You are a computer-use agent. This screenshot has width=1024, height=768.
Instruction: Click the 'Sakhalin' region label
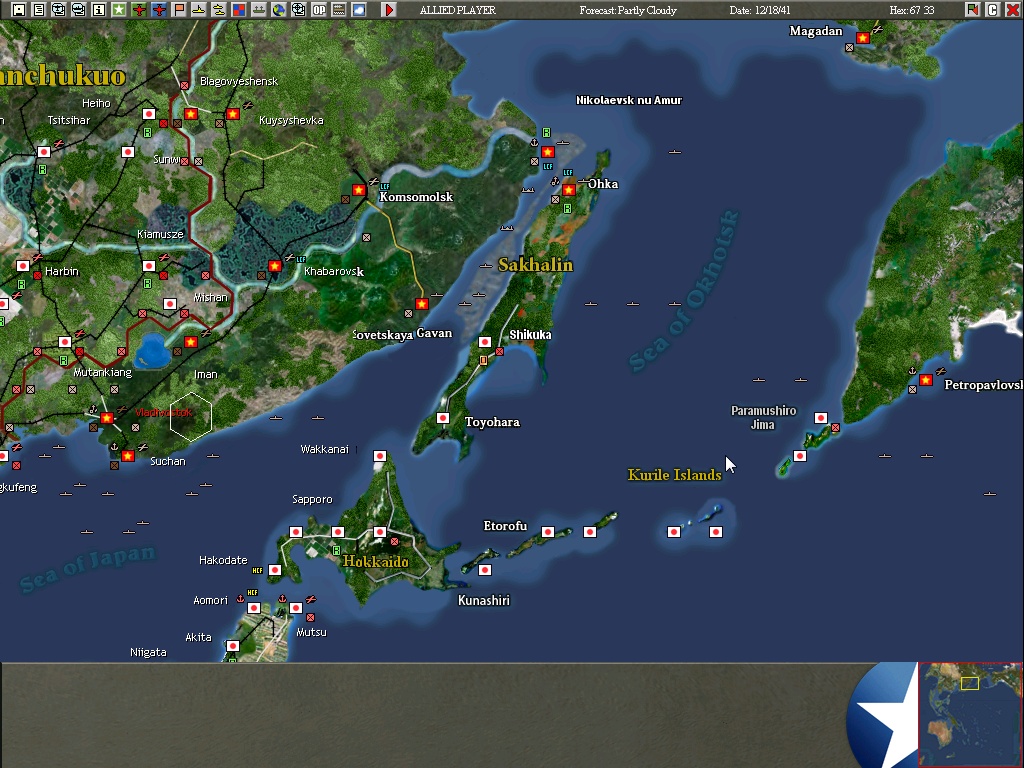coord(535,264)
